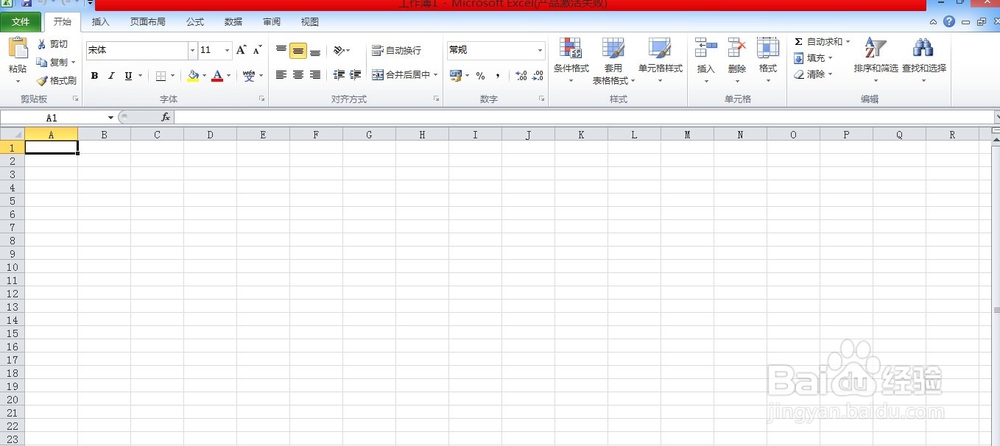
Task: Switch to the View (视图) tab
Action: [310, 22]
